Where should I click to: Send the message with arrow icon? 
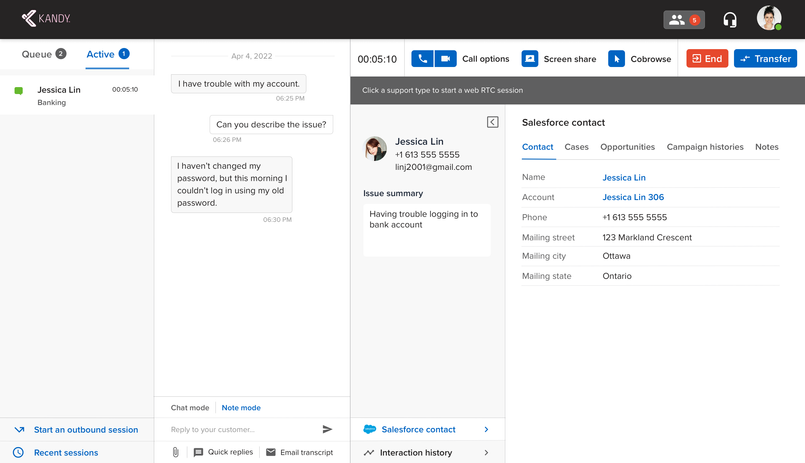click(x=327, y=429)
